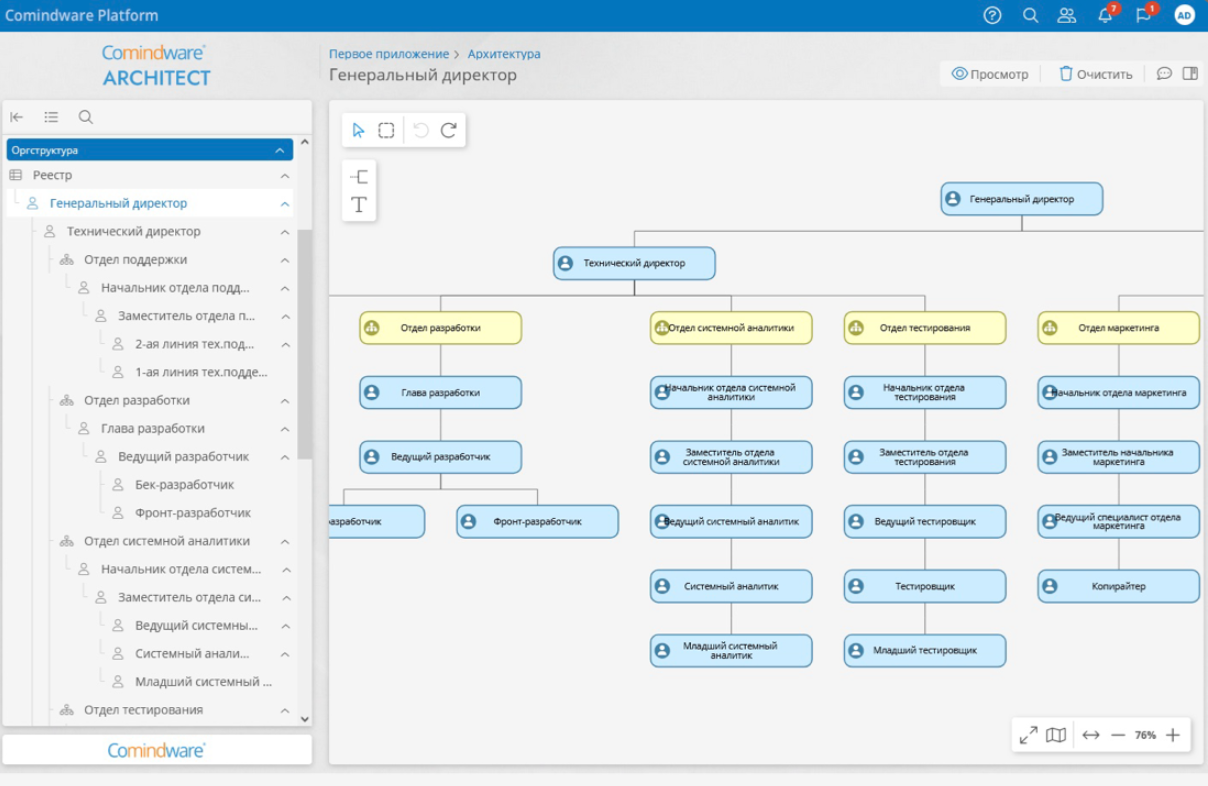Activate the marquee selection tool
Screen dimensions: 1208x786
tap(386, 130)
